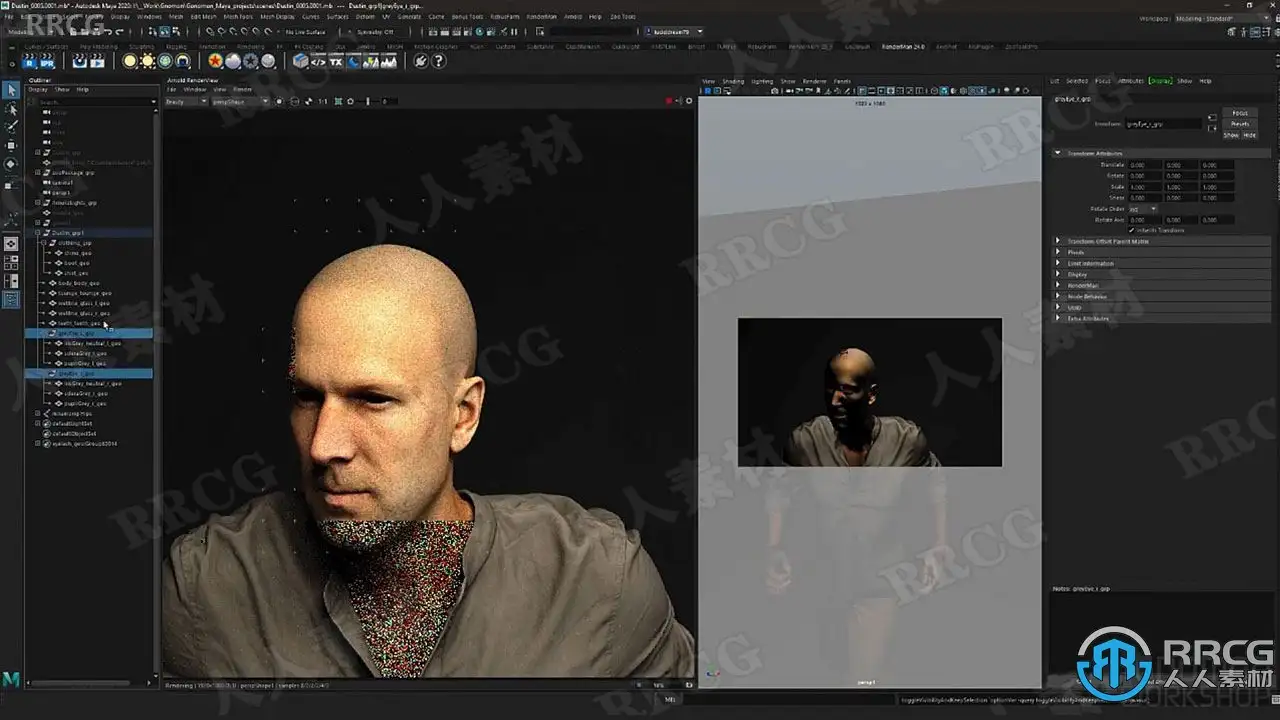
Task: Open the Deform menu
Action: [364, 17]
